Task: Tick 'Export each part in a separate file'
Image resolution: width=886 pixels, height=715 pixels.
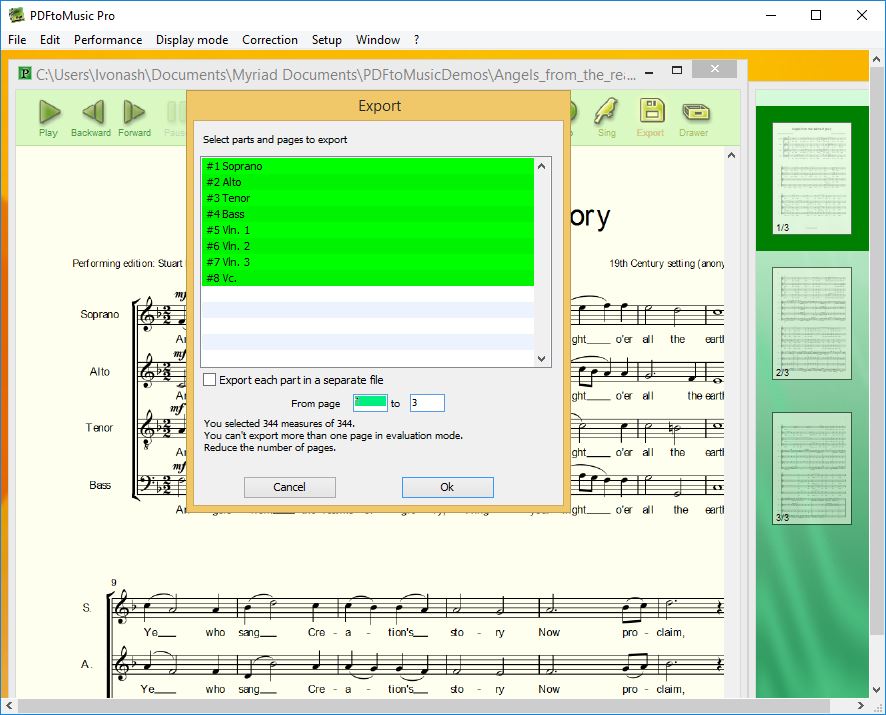Action: point(210,380)
